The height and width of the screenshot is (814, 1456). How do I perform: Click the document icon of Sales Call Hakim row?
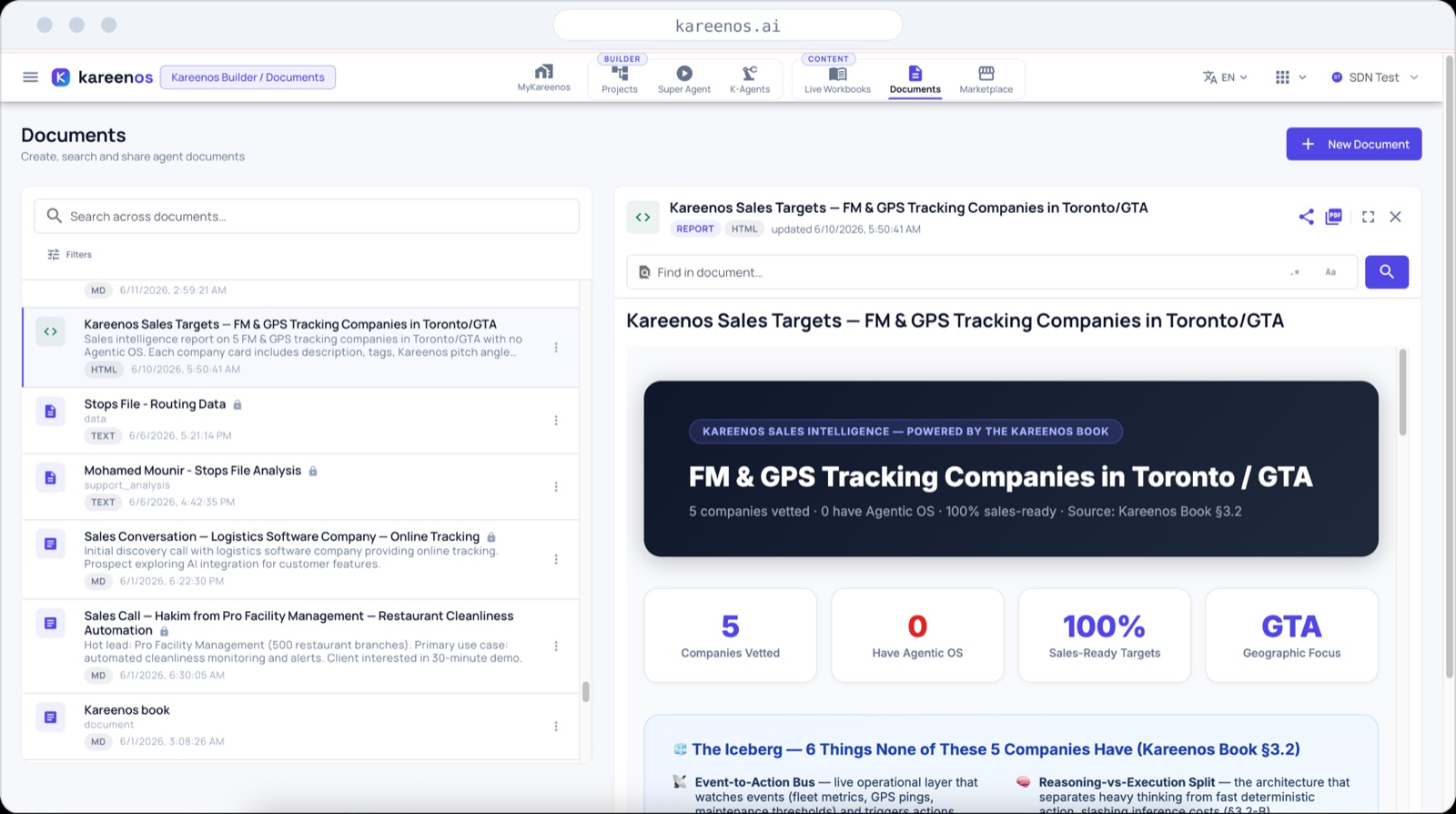(x=50, y=624)
